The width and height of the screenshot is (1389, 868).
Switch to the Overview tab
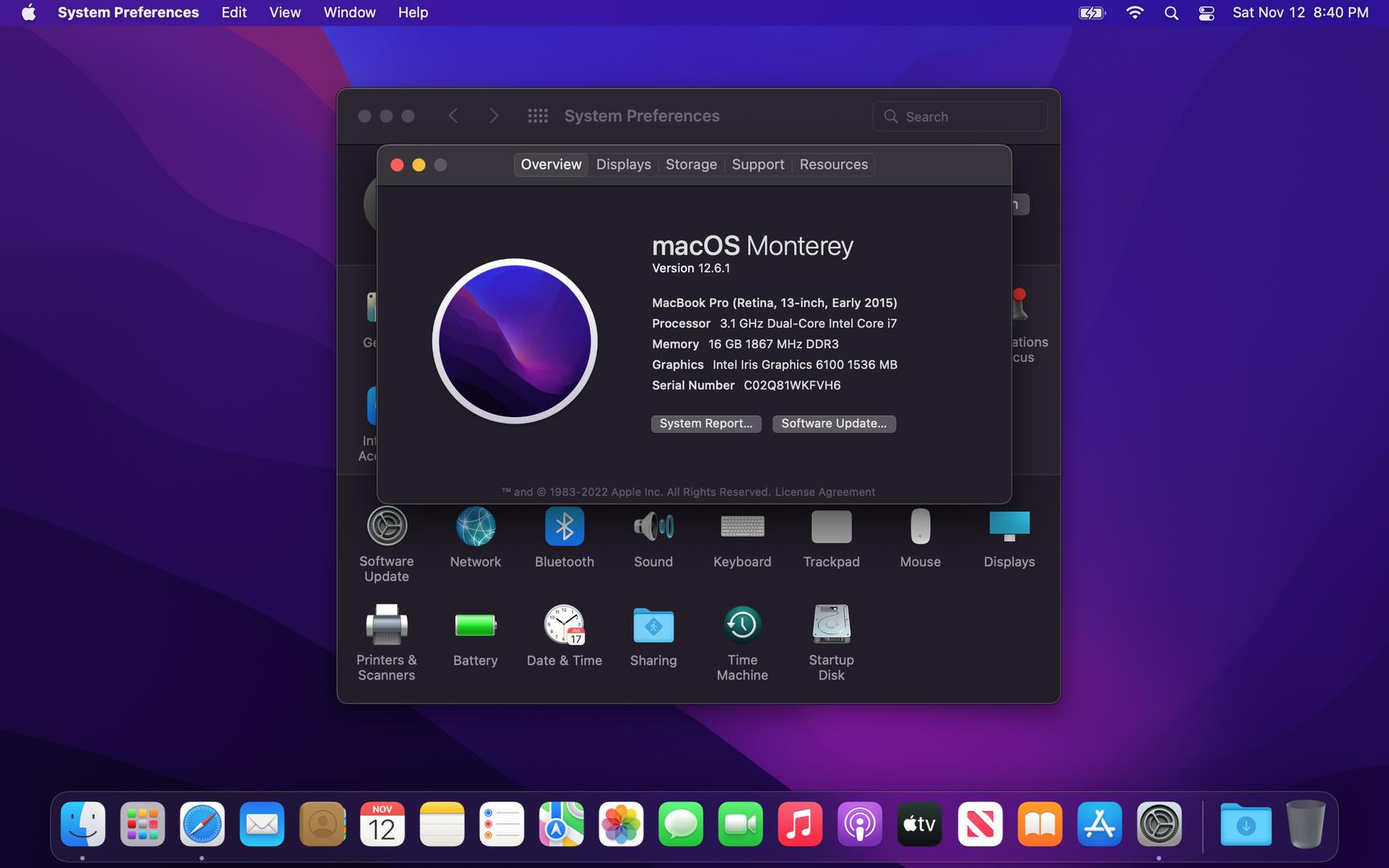pyautogui.click(x=551, y=165)
